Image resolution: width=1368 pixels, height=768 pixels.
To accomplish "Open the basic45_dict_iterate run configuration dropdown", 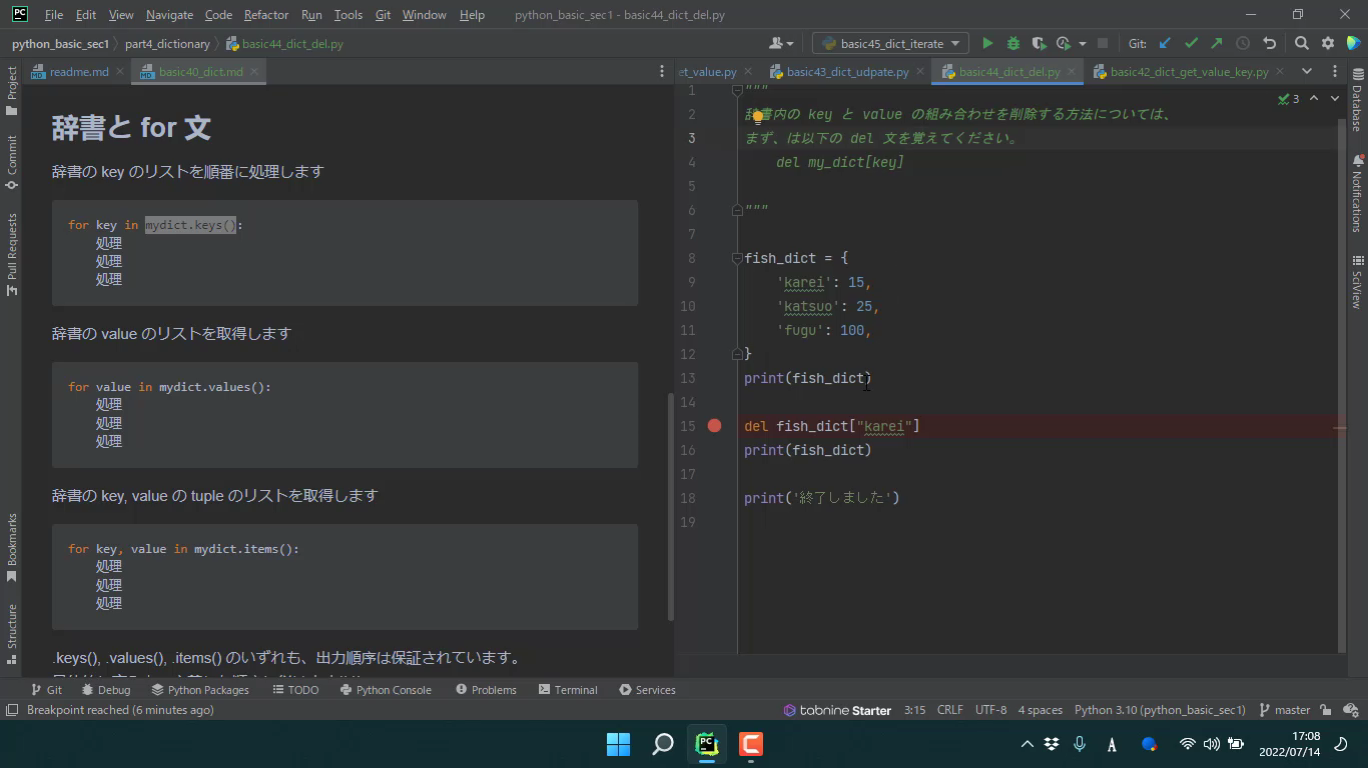I will 890,43.
